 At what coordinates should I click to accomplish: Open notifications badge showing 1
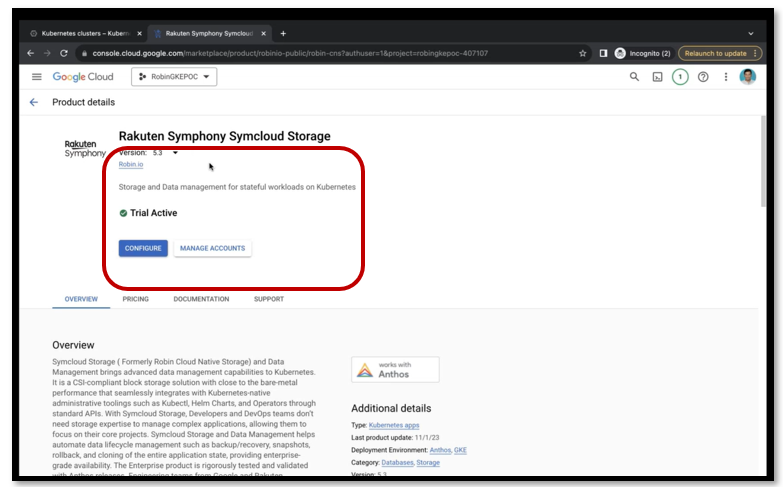pos(680,76)
